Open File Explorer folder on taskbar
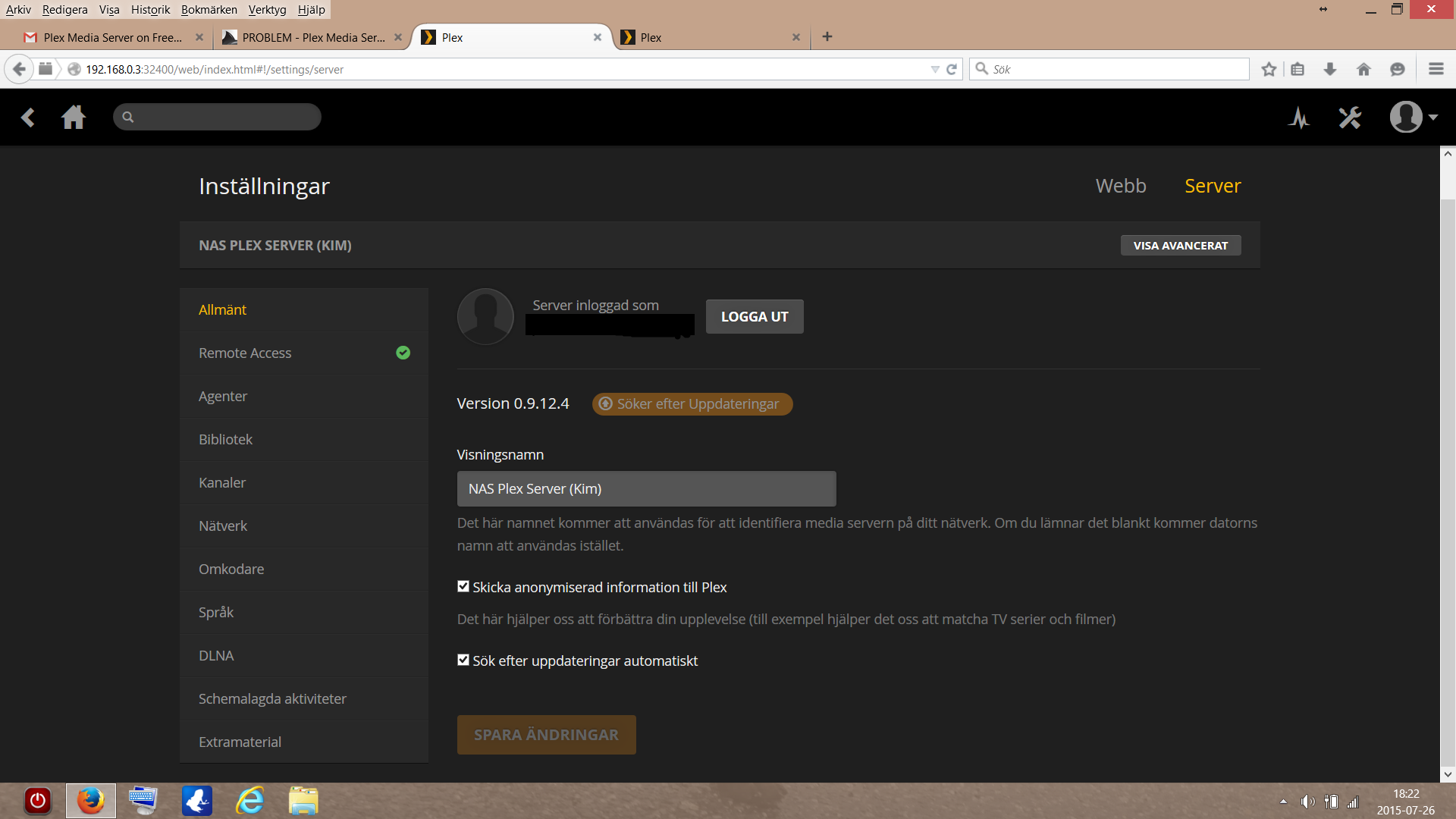Screen dimensions: 1456x819 303,801
